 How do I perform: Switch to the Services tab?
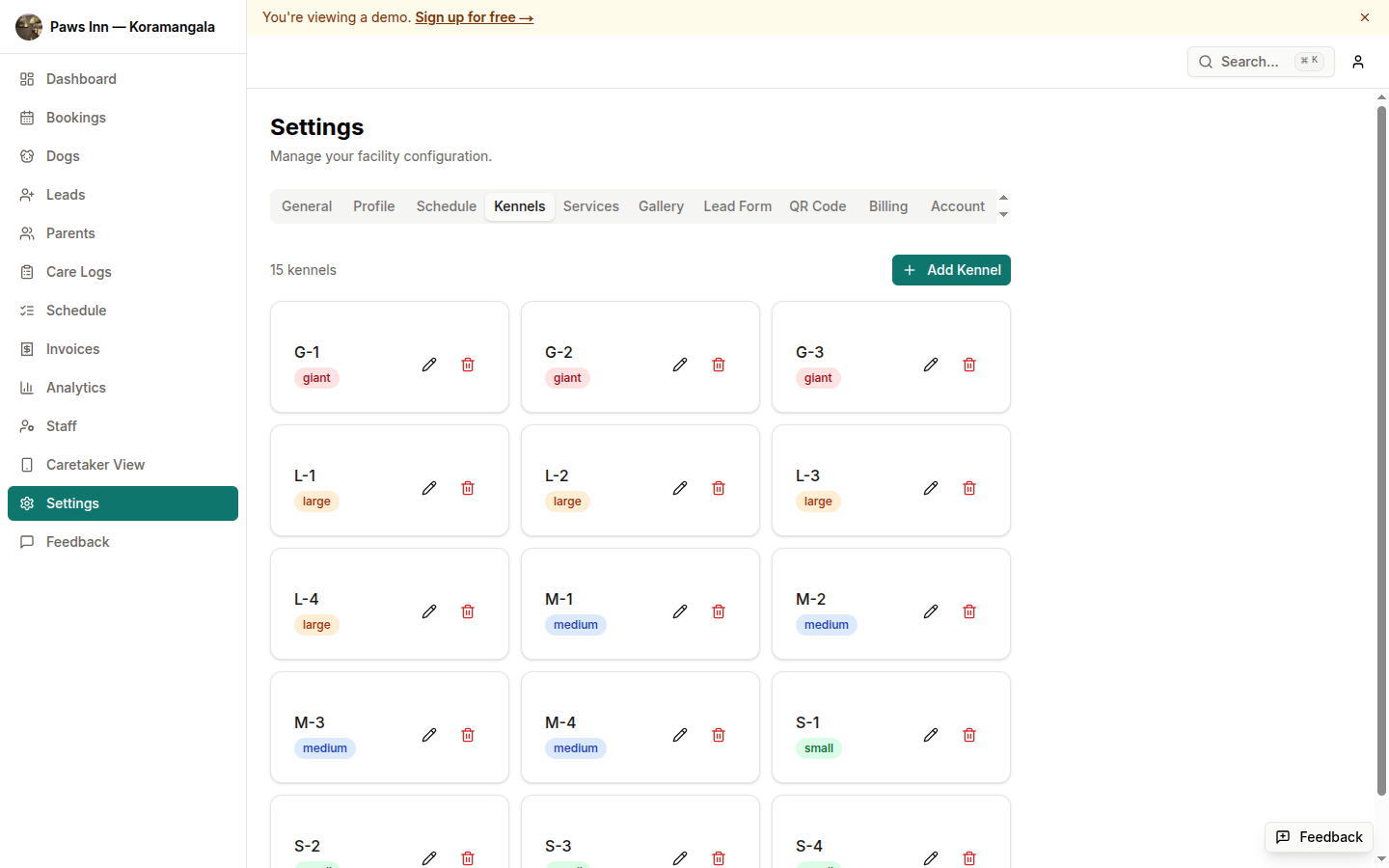click(x=590, y=206)
